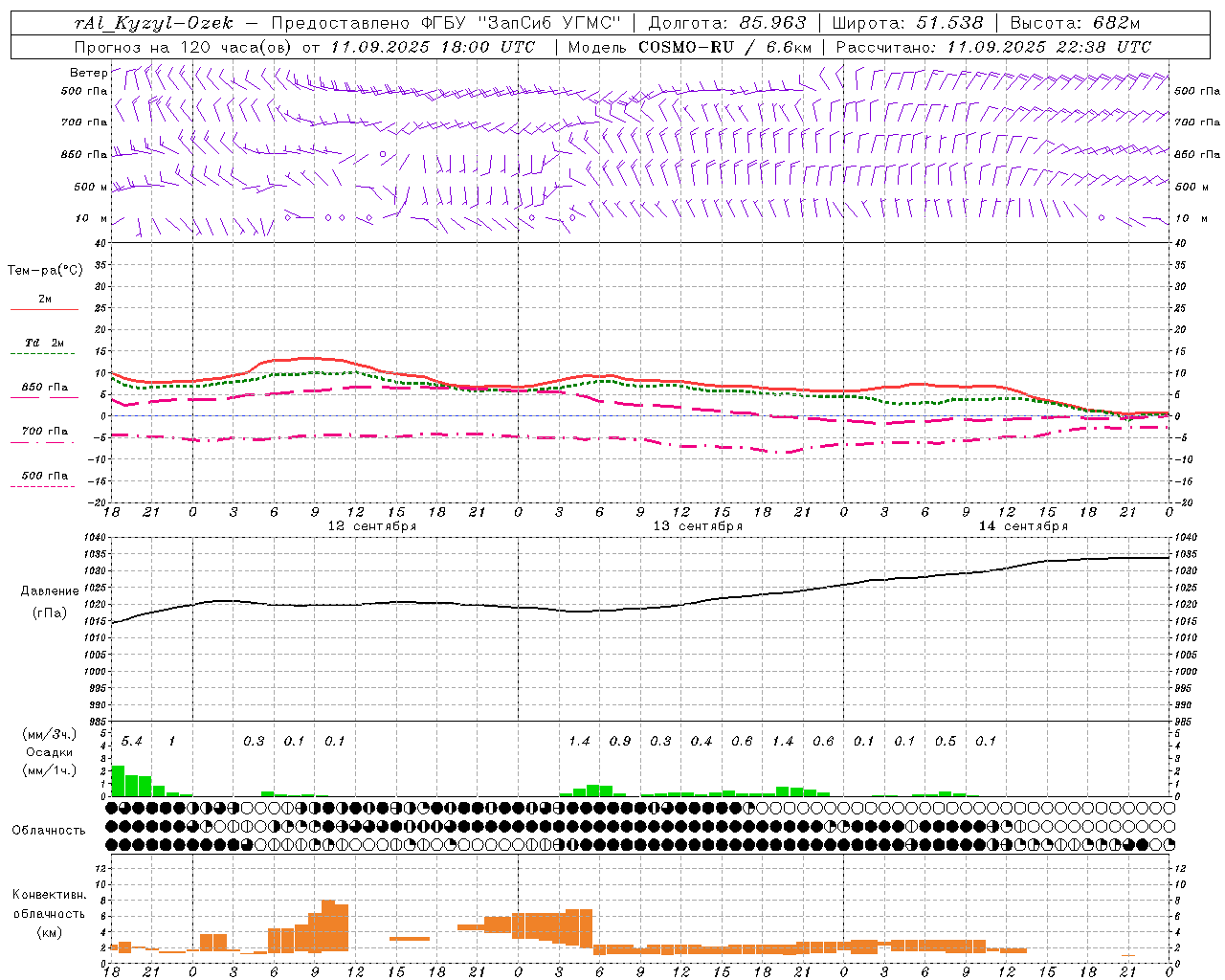Click the Осадки precipitation label
The image size is (1225, 980).
pos(49,752)
